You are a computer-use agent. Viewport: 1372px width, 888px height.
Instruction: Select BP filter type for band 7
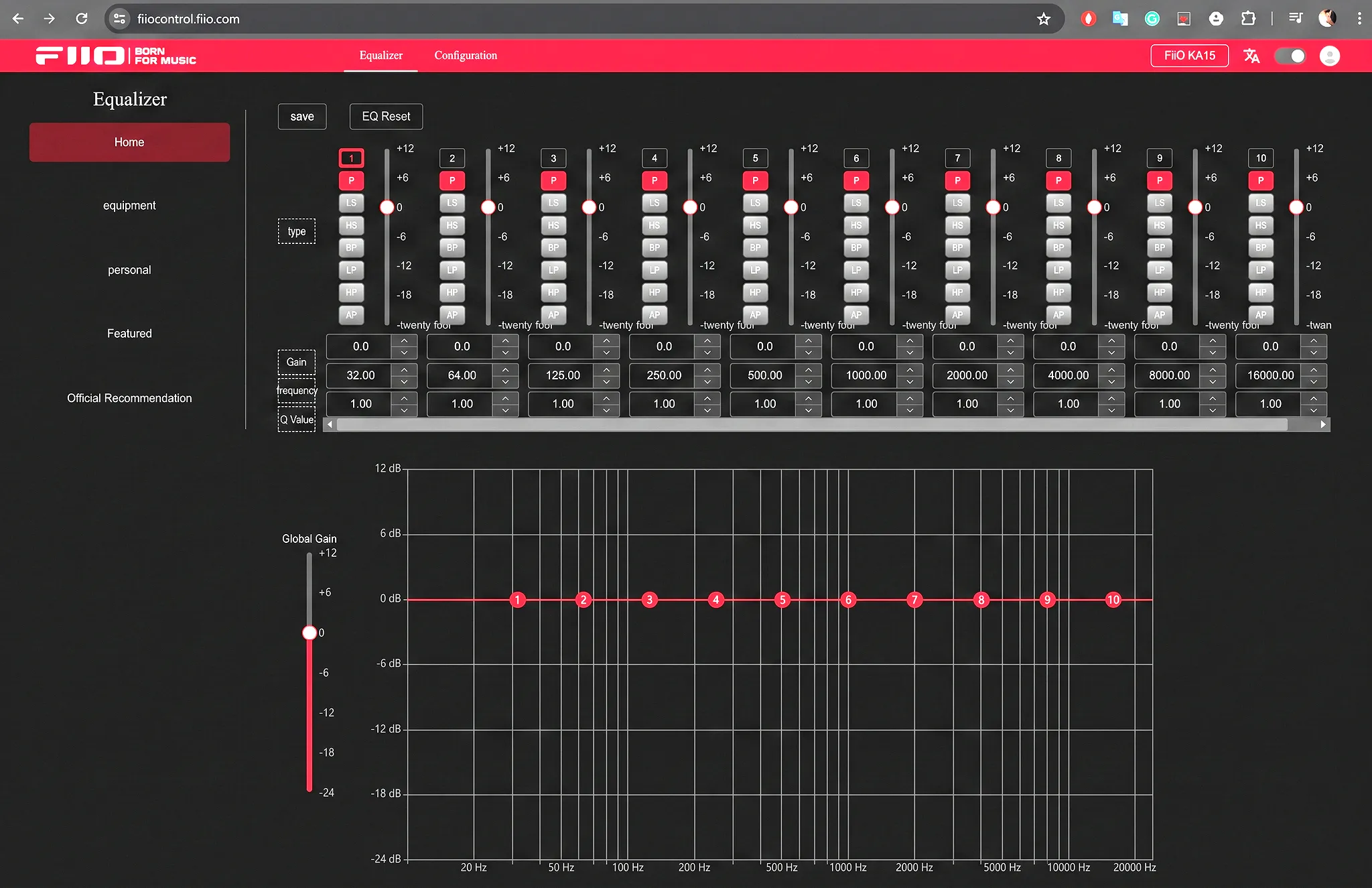(957, 248)
